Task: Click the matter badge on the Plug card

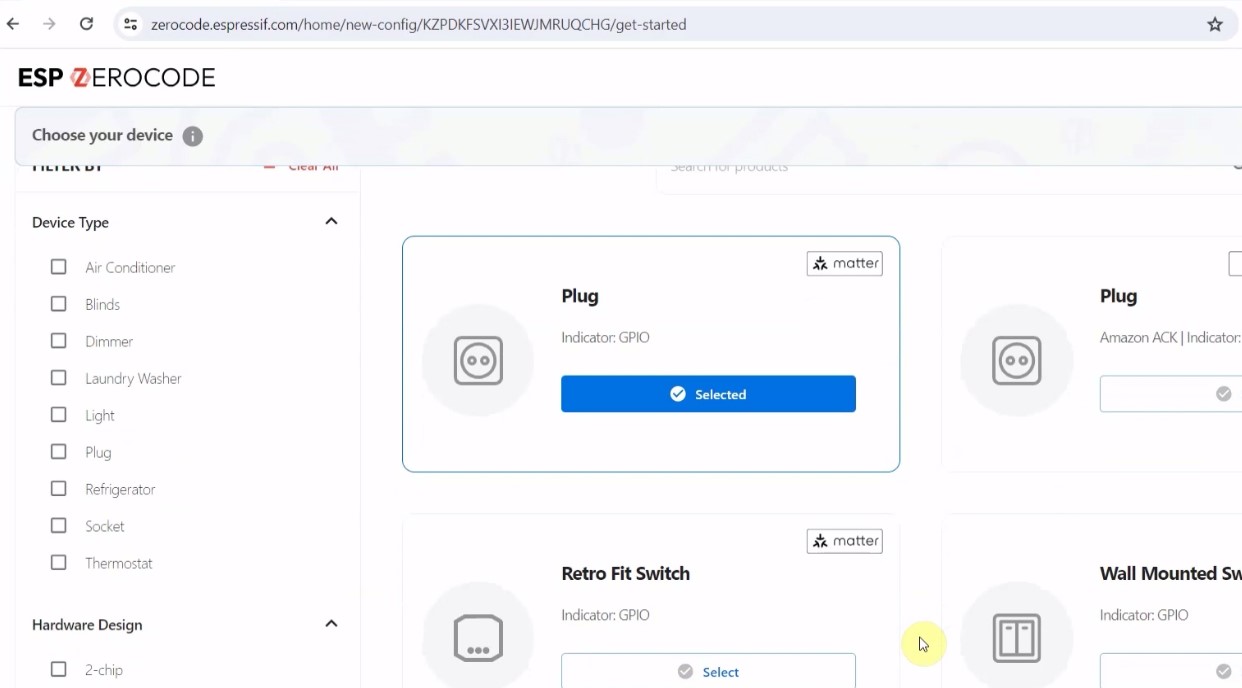Action: [844, 263]
